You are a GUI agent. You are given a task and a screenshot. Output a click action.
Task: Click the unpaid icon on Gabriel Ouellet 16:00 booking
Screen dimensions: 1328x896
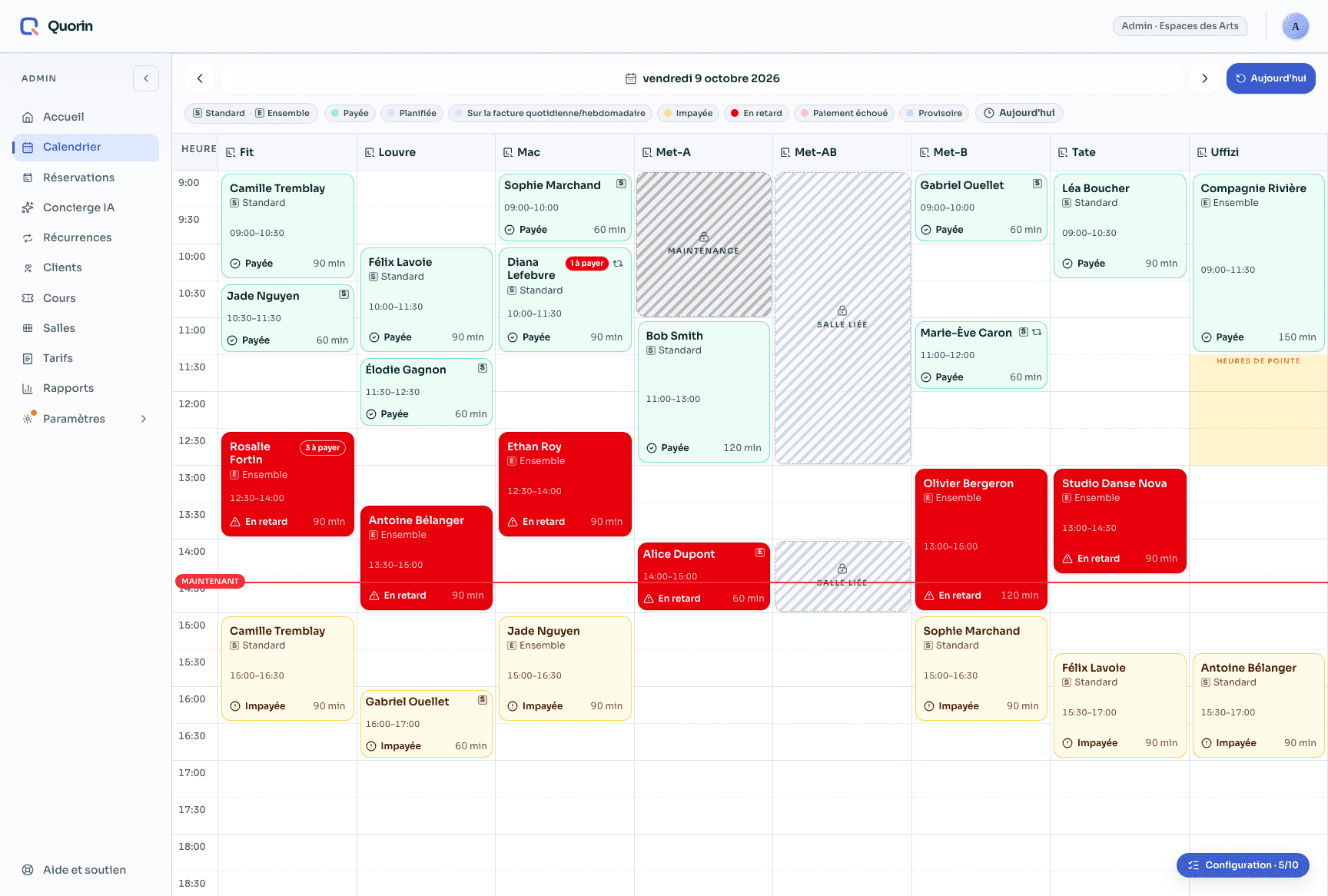point(371,746)
